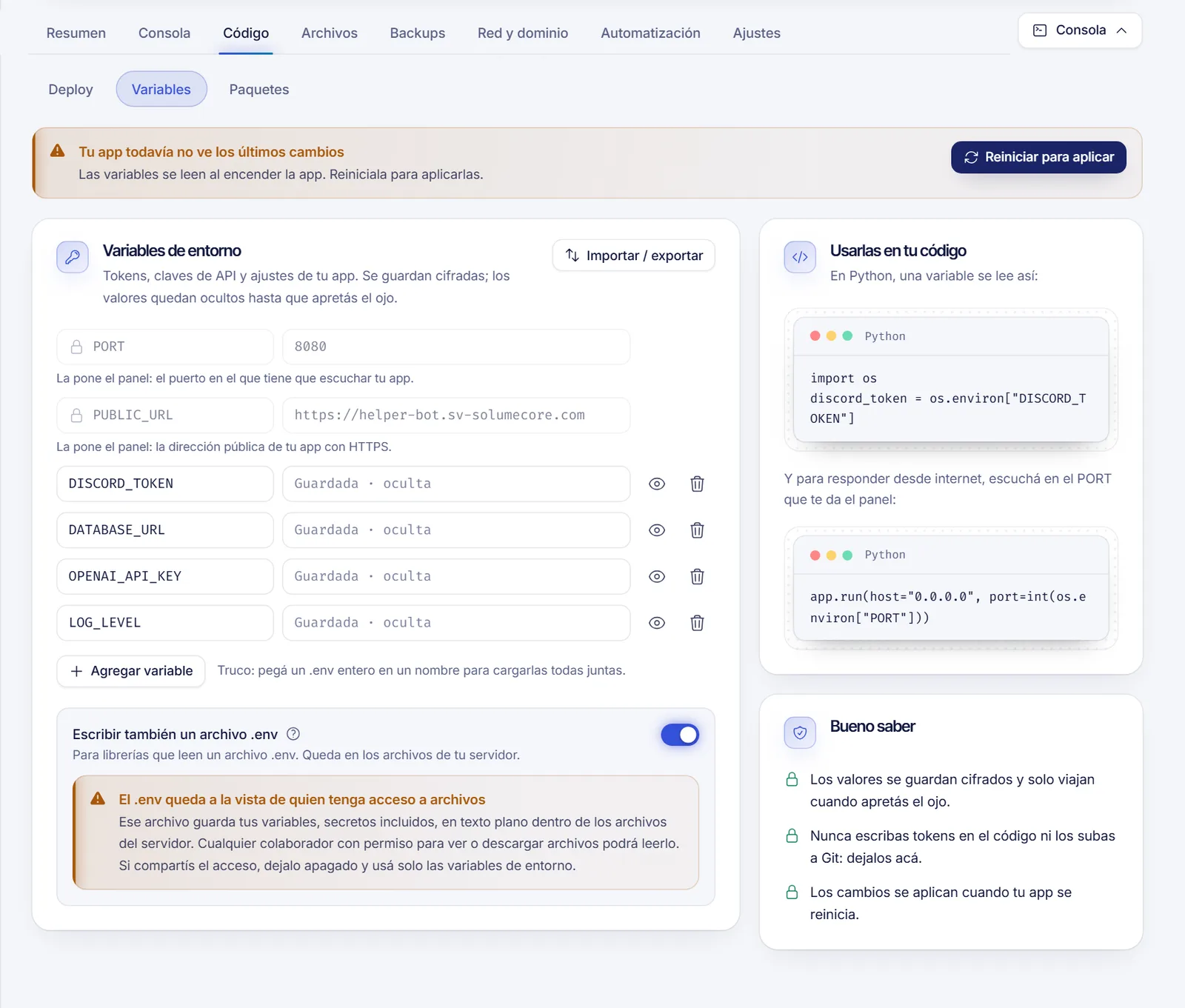
Task: Click the LOG_LEVEL name field
Action: 165,623
